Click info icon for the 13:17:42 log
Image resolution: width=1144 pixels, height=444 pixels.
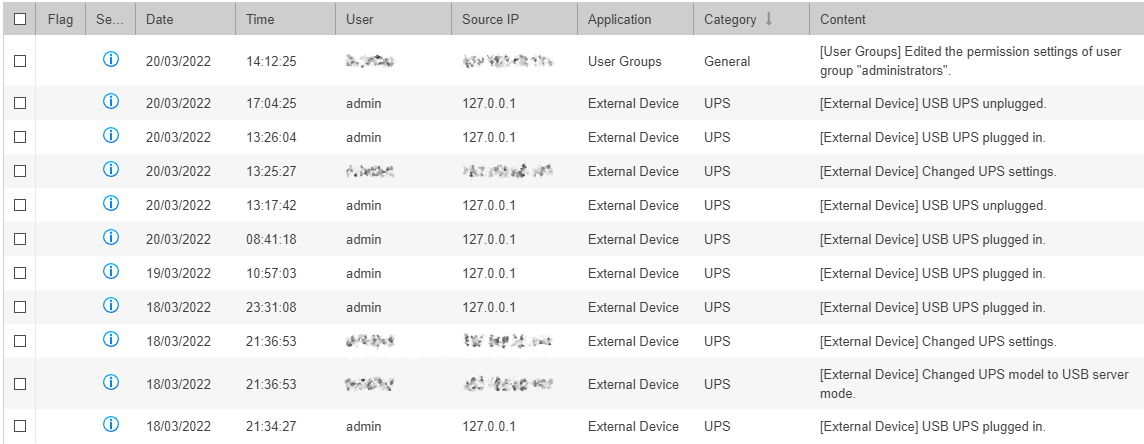111,204
